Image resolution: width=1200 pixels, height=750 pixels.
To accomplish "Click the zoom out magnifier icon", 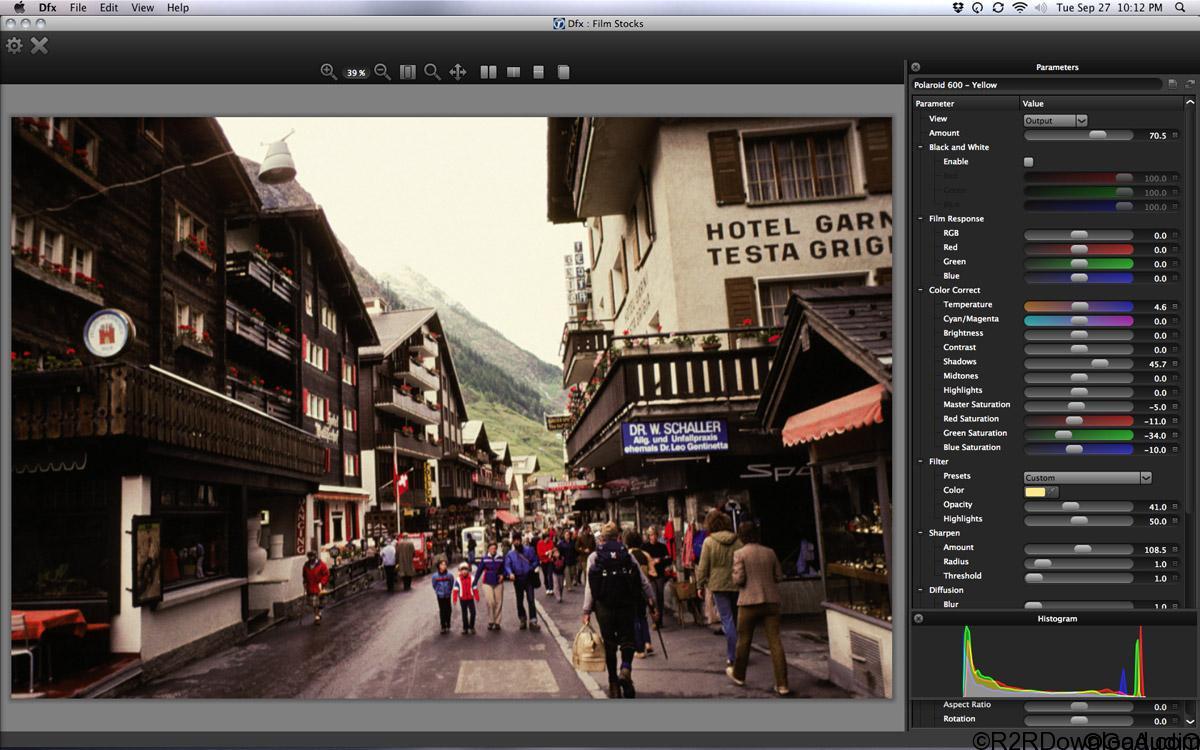I will 382,72.
